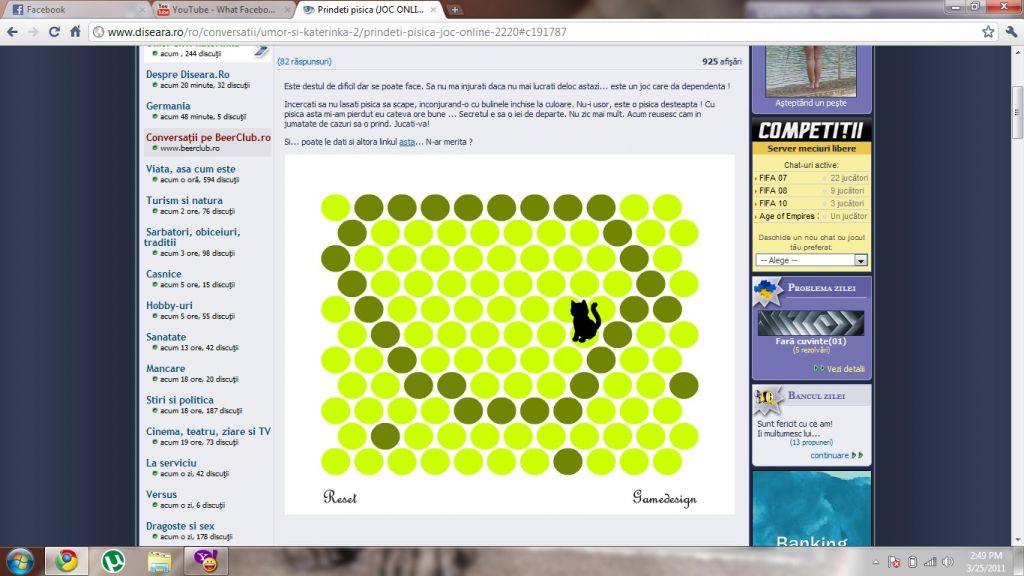Click the Reset game link

pos(340,498)
